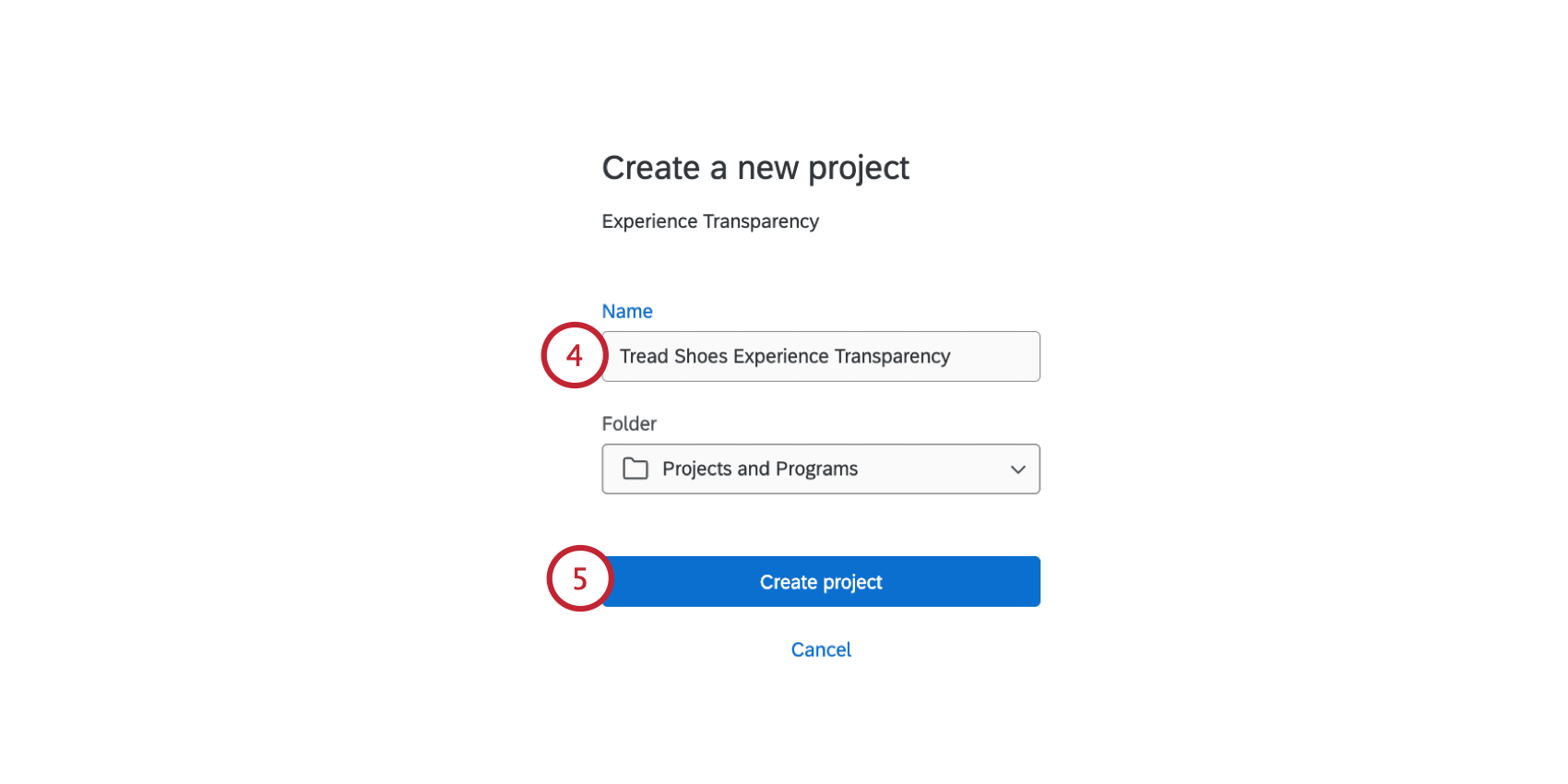Click inside the project Name input field
1568x784 pixels.
[821, 356]
